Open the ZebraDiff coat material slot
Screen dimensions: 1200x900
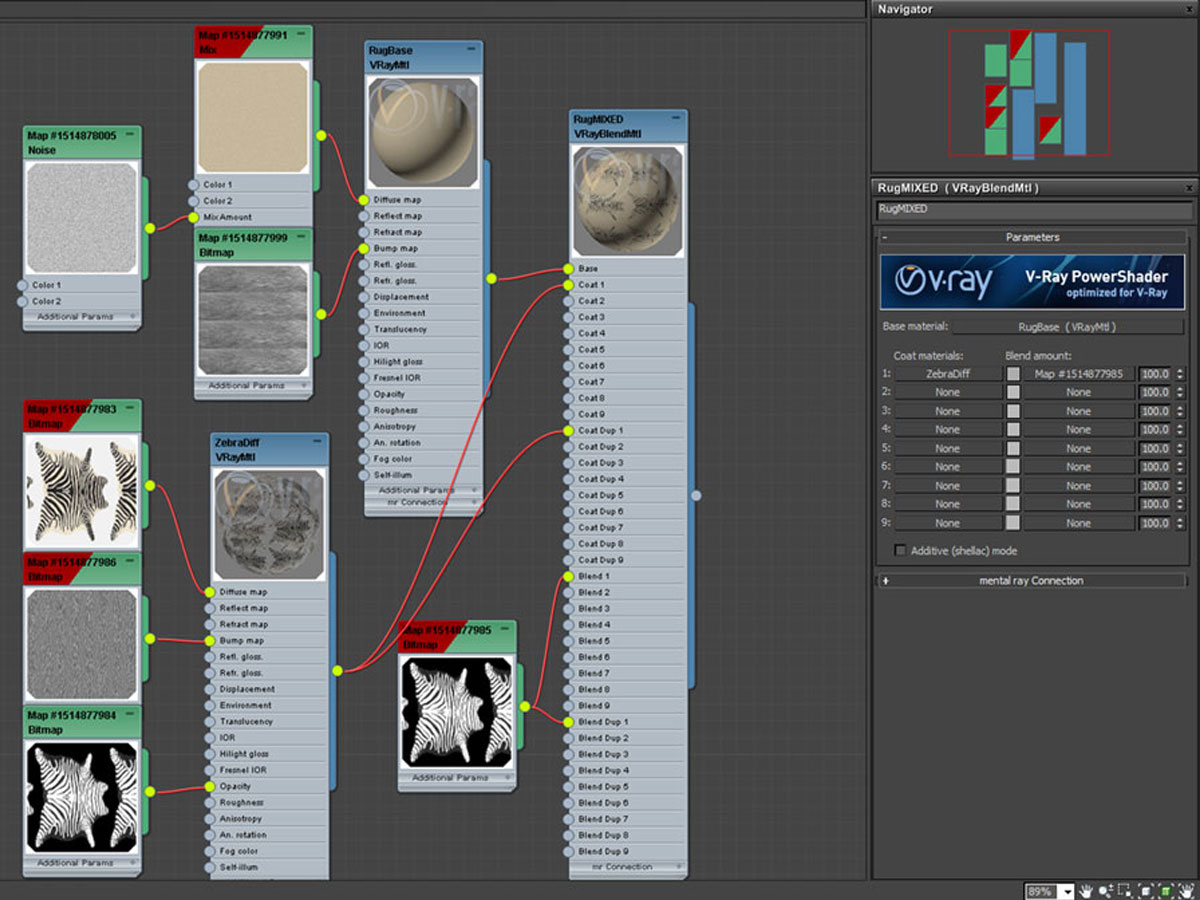(947, 374)
